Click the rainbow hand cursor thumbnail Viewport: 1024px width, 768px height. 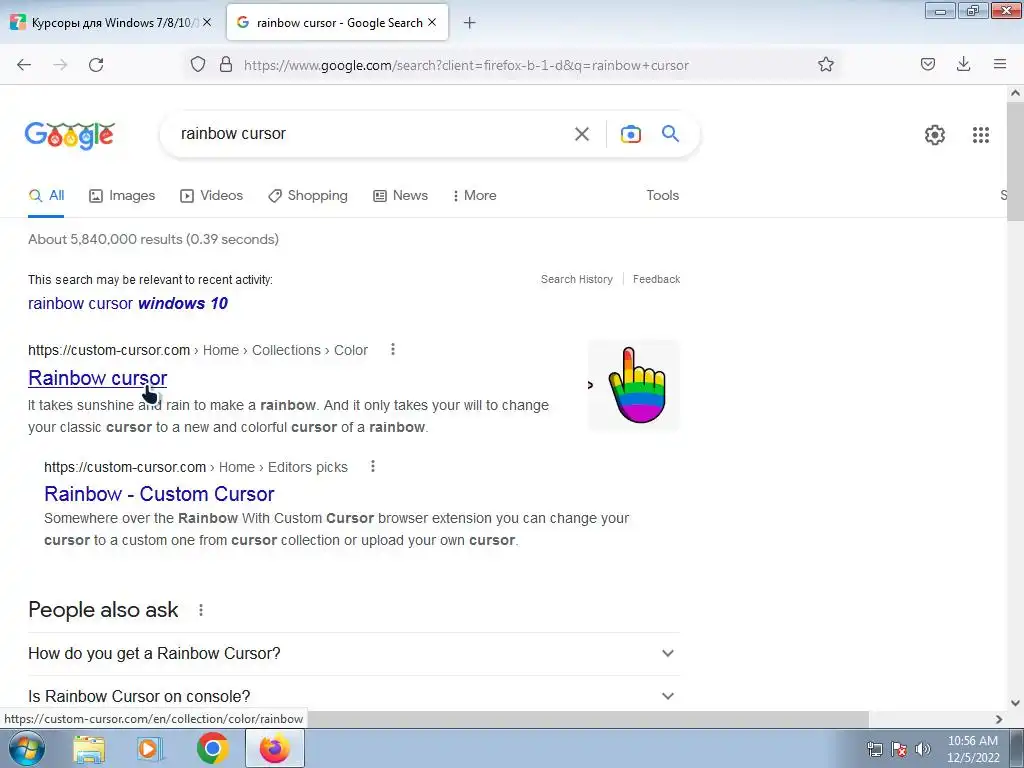click(633, 385)
